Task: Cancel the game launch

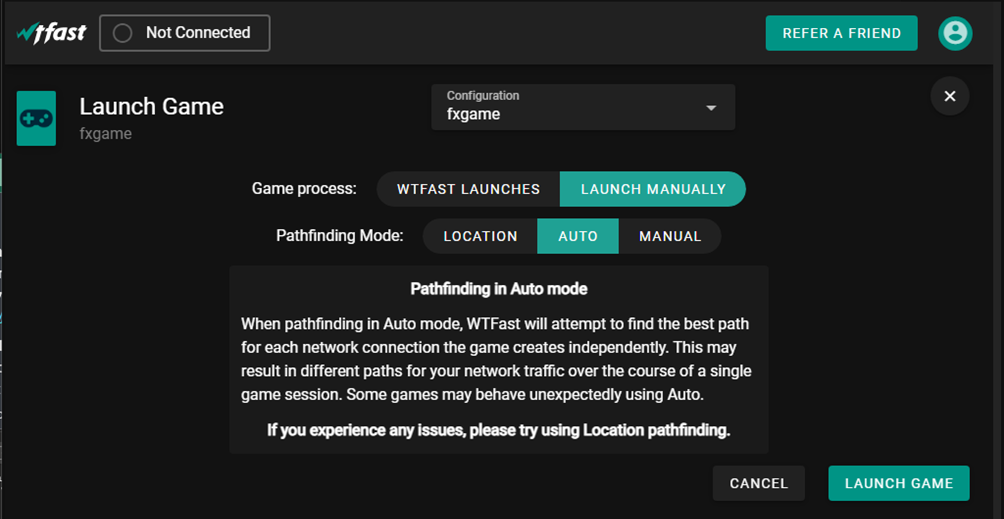Action: 758,483
